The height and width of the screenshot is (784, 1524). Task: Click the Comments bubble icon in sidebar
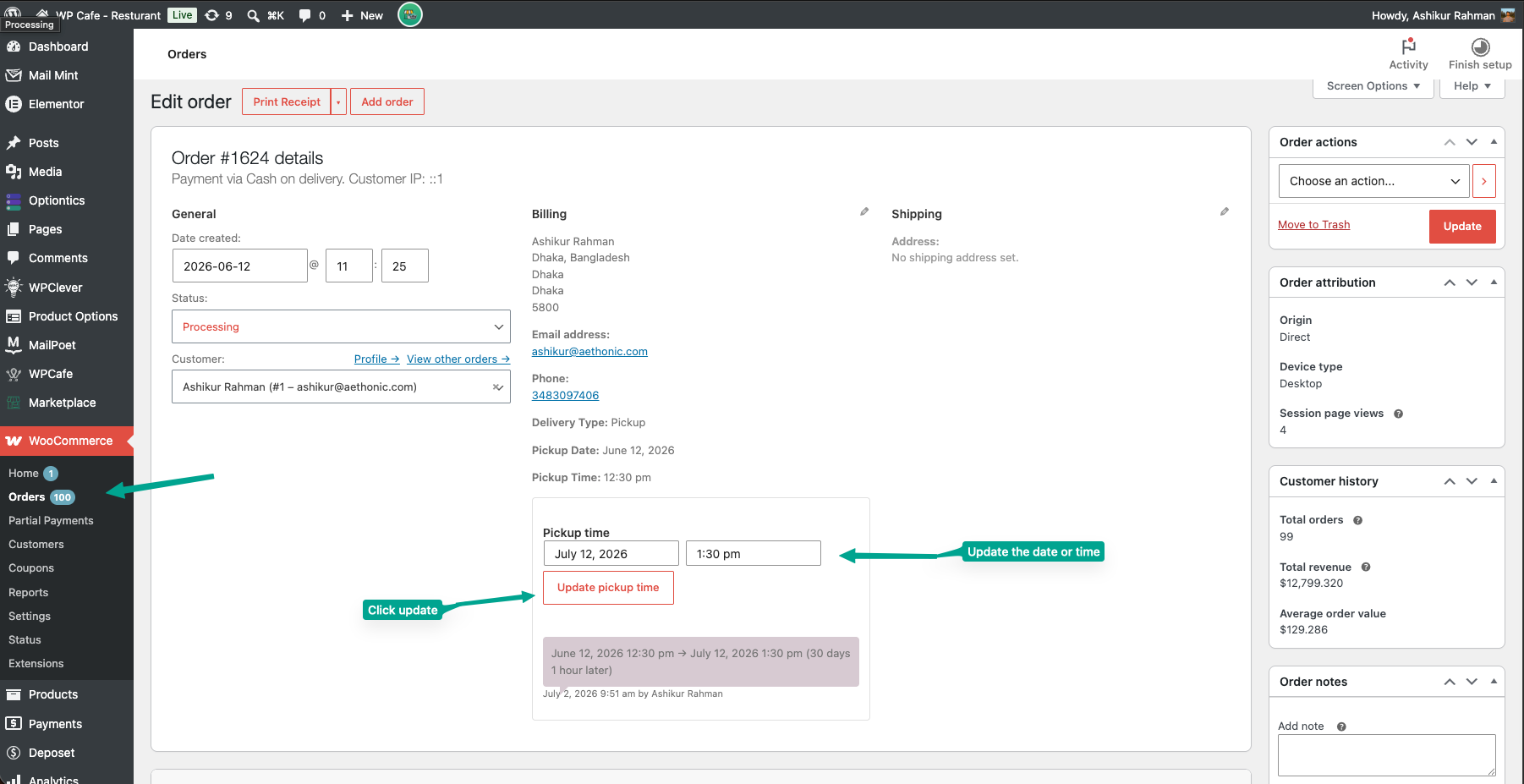[14, 258]
